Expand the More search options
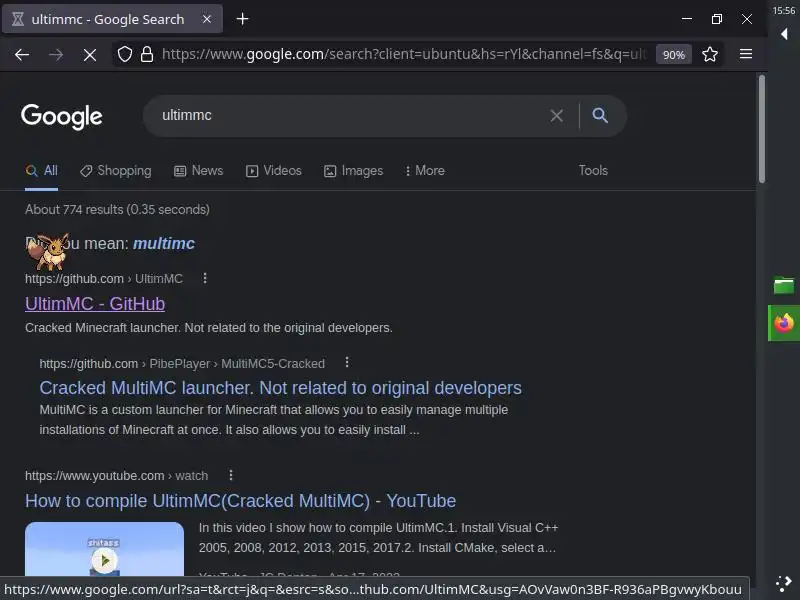800x600 pixels. pyautogui.click(x=425, y=170)
